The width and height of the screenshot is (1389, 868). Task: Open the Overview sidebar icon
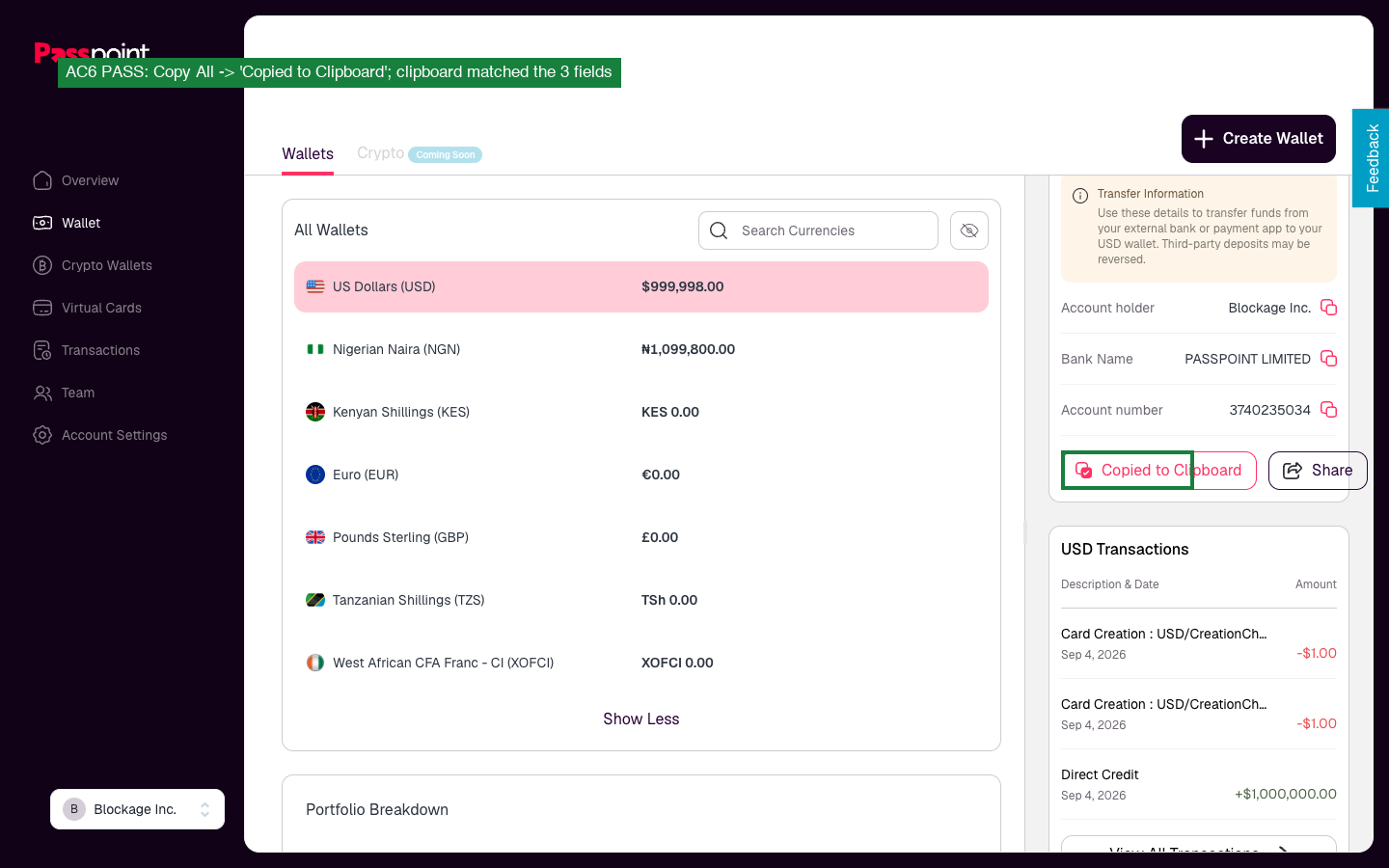click(42, 180)
